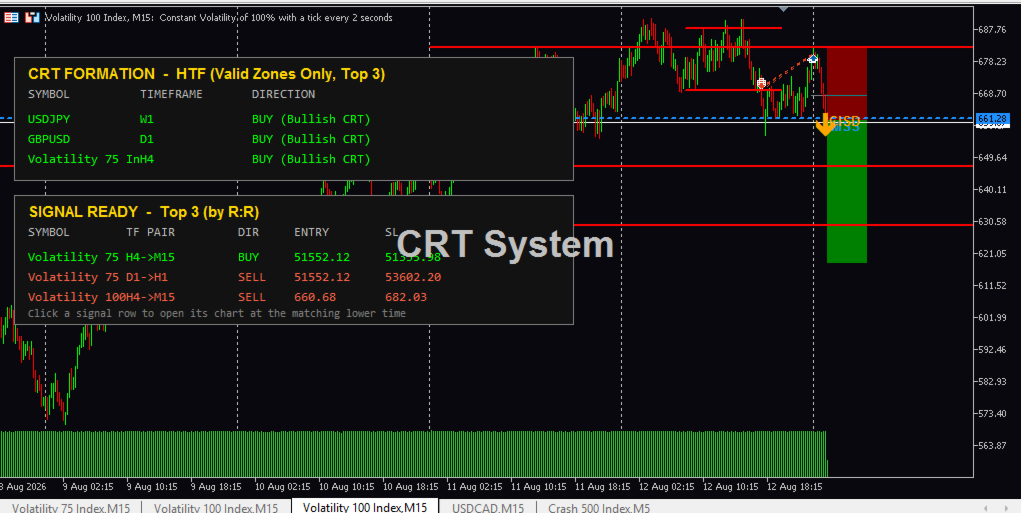The width and height of the screenshot is (1021, 513).
Task: Click the CRT FORMATION panel title
Action: point(206,74)
